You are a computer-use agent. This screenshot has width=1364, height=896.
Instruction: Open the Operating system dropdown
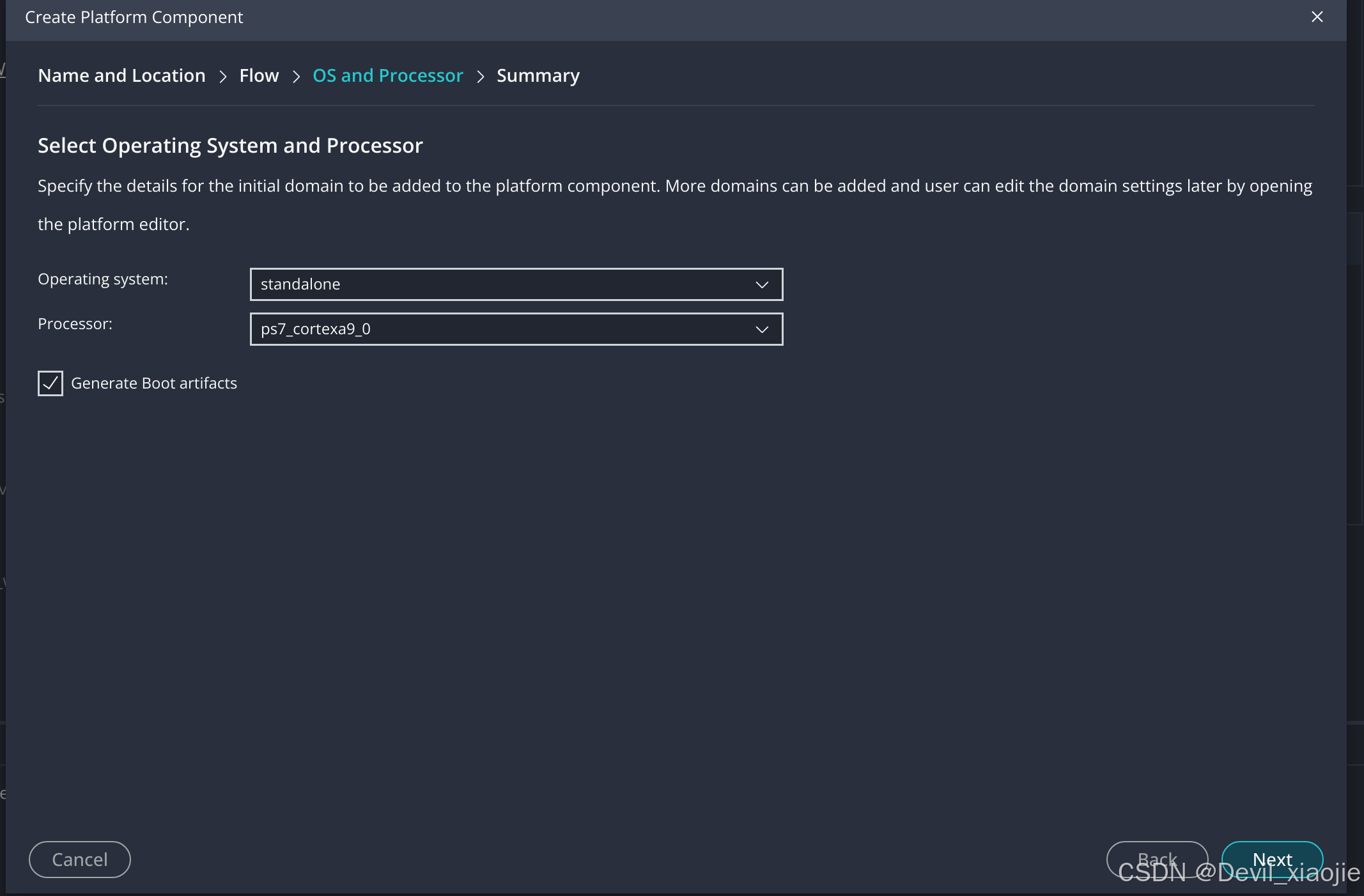[516, 284]
